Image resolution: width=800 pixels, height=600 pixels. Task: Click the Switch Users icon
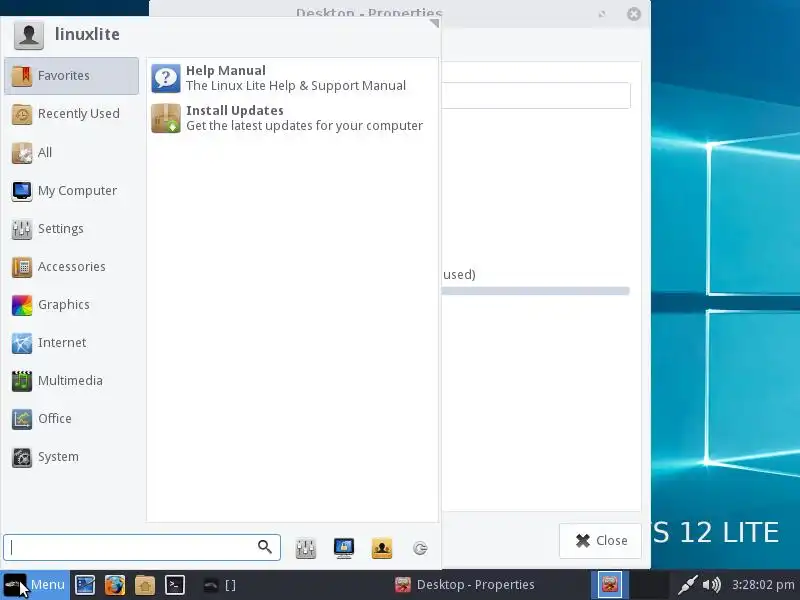coord(382,548)
